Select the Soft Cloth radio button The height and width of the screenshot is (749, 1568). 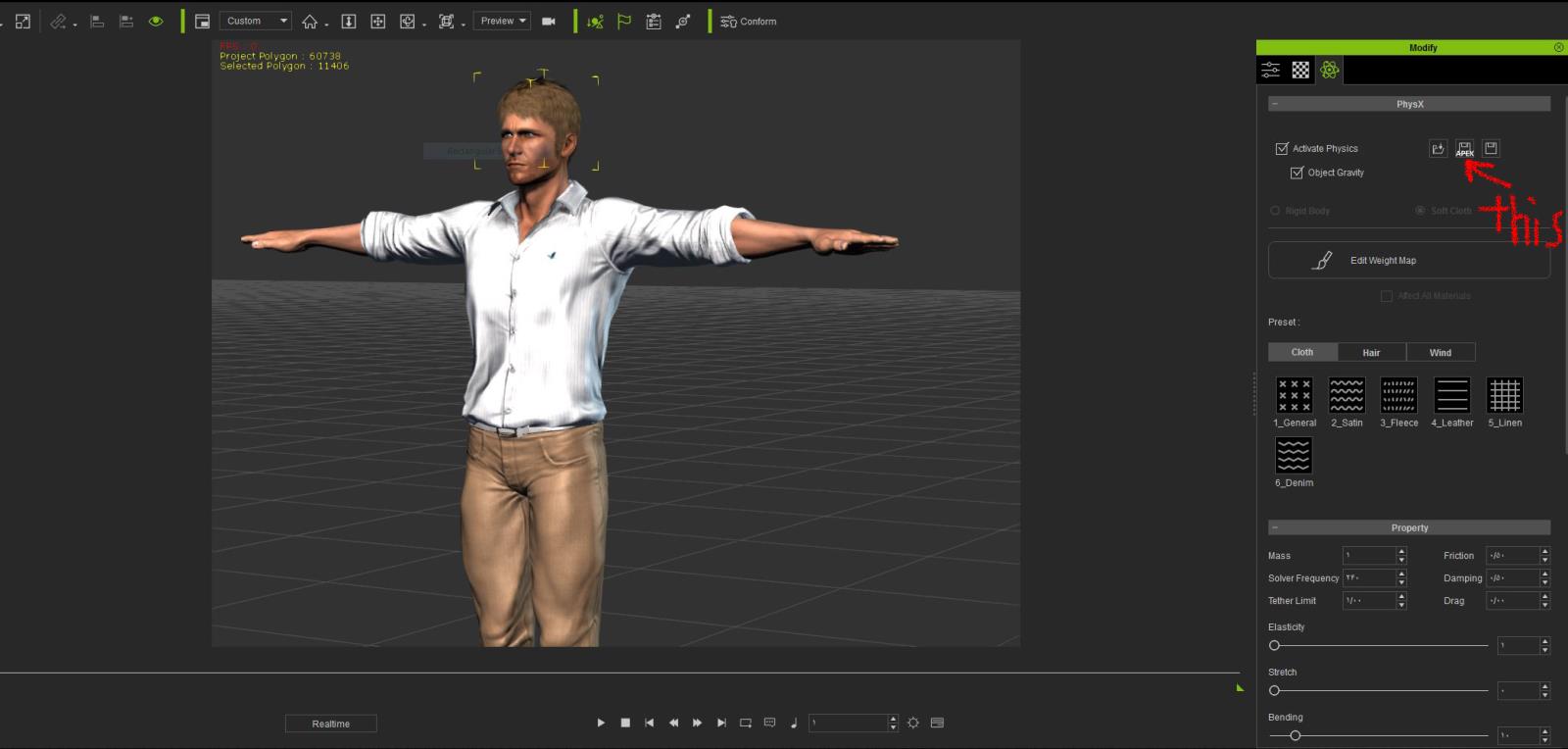(x=1420, y=211)
